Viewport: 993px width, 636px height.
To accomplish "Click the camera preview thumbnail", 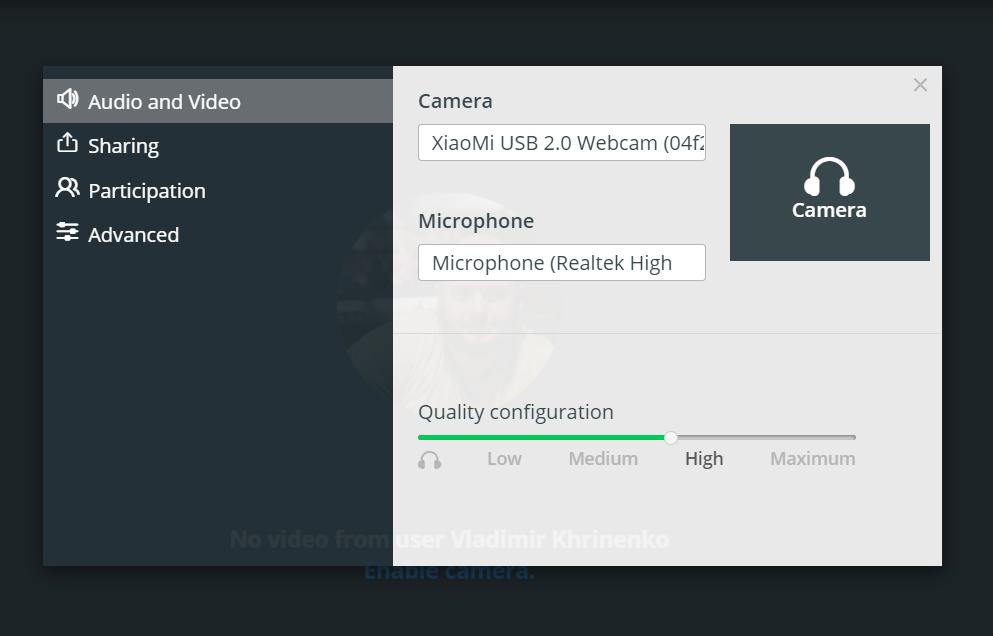I will point(830,193).
